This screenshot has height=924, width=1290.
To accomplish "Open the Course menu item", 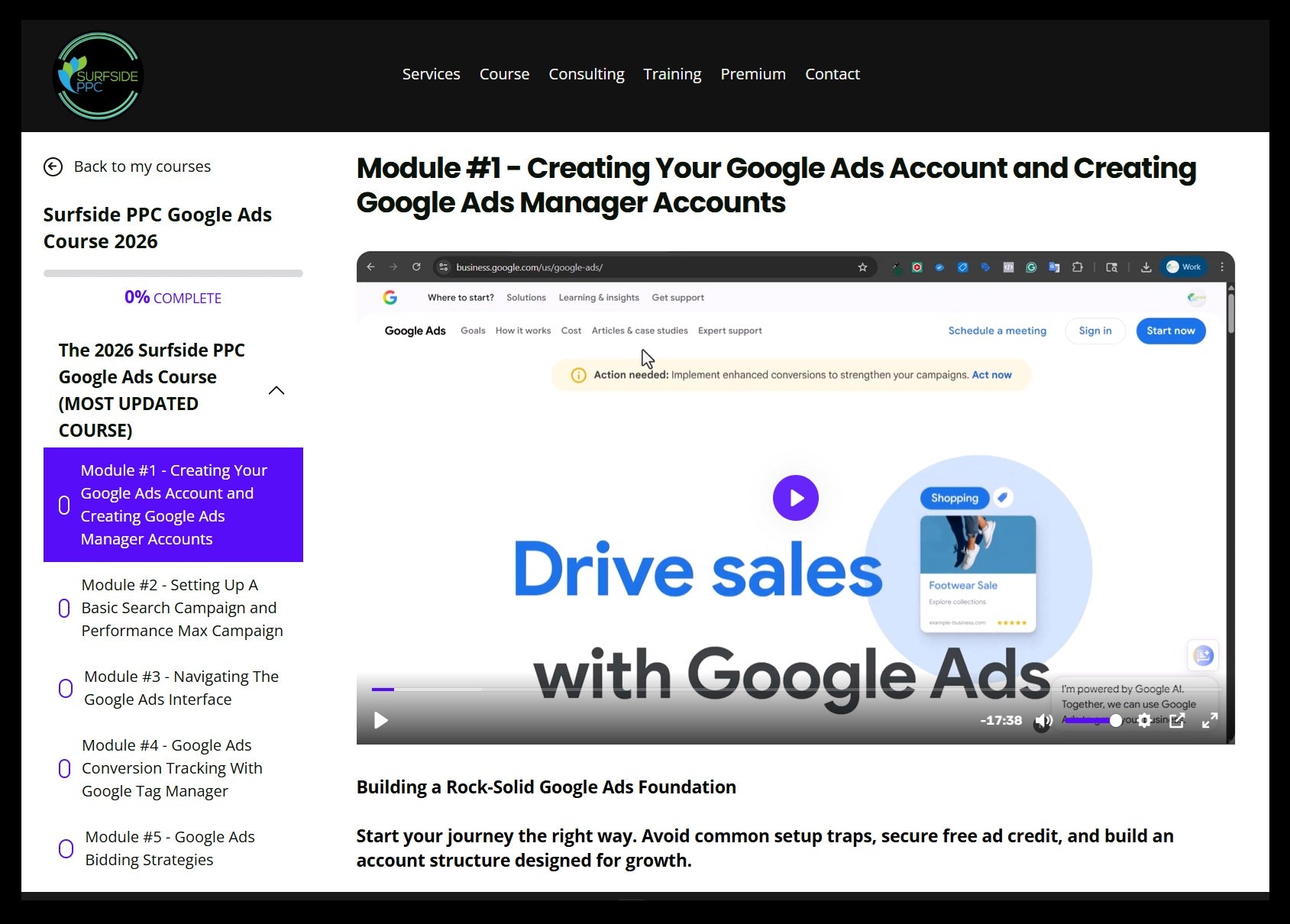I will tap(504, 73).
